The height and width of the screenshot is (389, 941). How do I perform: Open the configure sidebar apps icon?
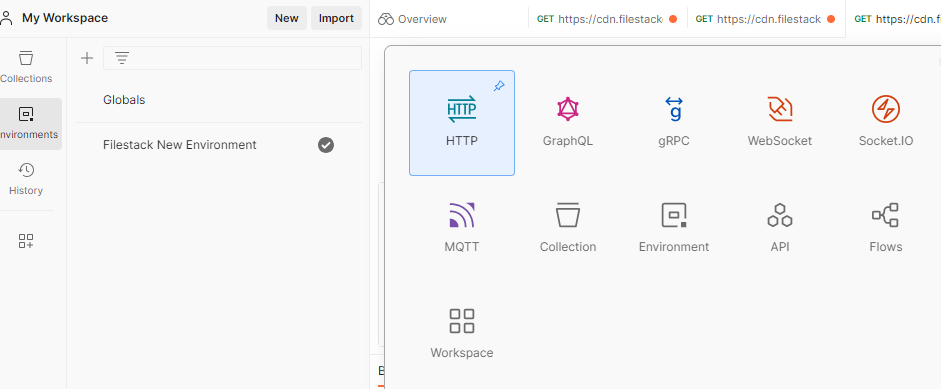pyautogui.click(x=26, y=241)
